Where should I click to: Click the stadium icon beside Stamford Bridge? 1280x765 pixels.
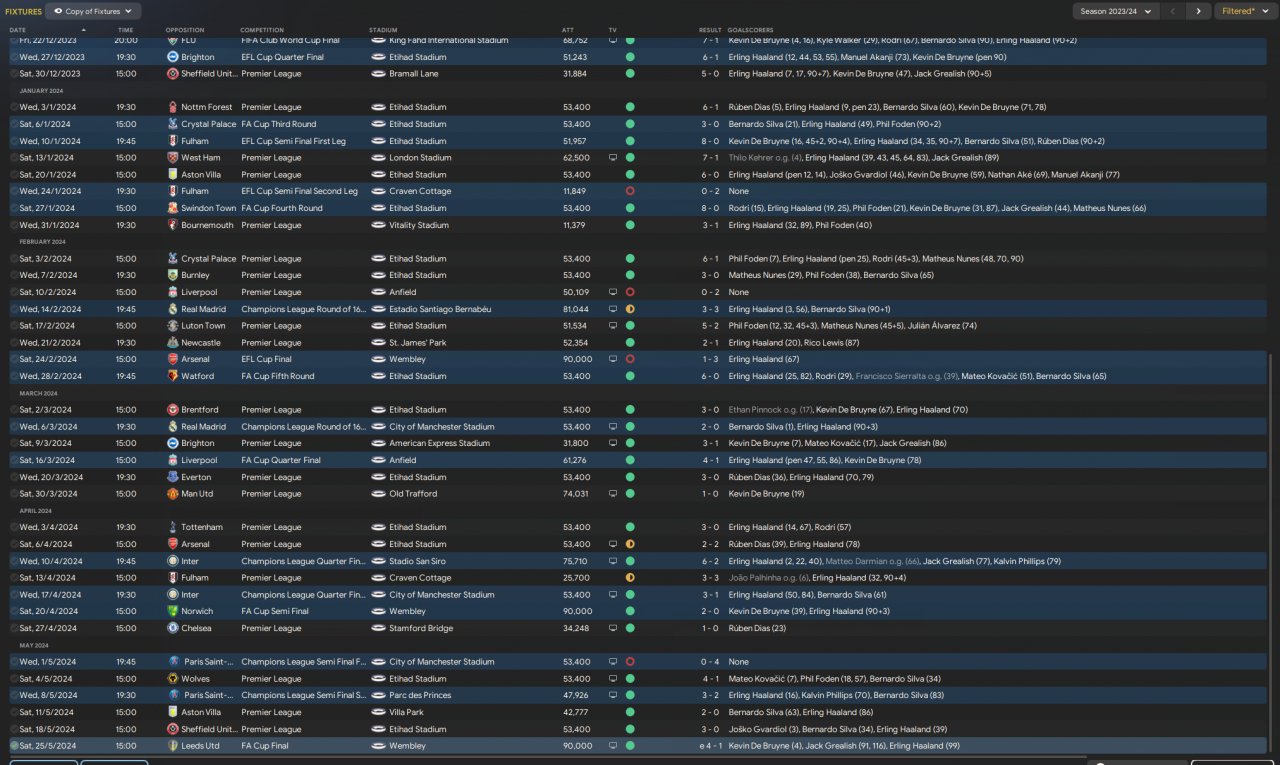tap(378, 628)
